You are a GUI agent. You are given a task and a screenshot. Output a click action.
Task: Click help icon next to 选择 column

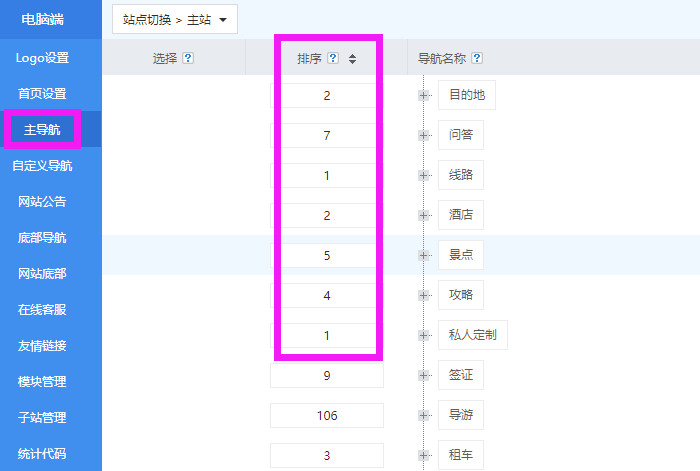[x=188, y=58]
